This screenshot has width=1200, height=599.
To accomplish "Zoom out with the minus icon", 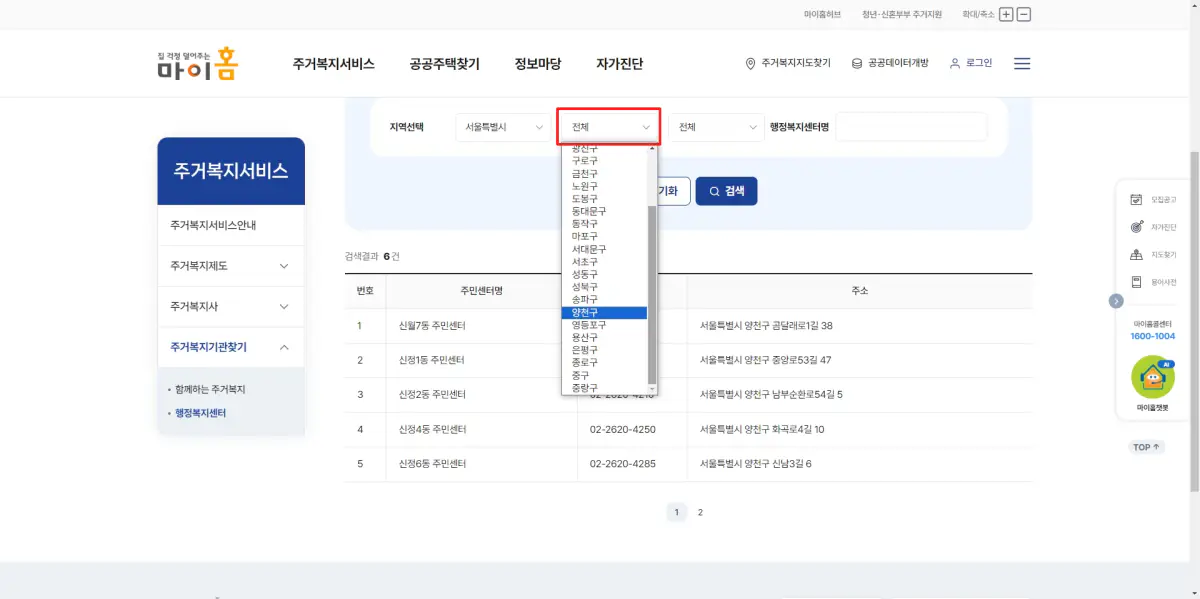I will click(1023, 15).
